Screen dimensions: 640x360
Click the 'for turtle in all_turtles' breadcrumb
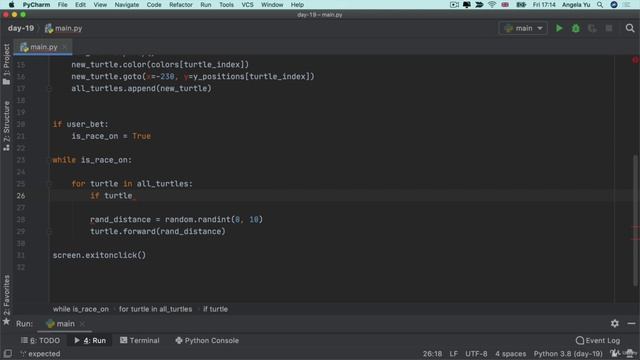(x=155, y=309)
